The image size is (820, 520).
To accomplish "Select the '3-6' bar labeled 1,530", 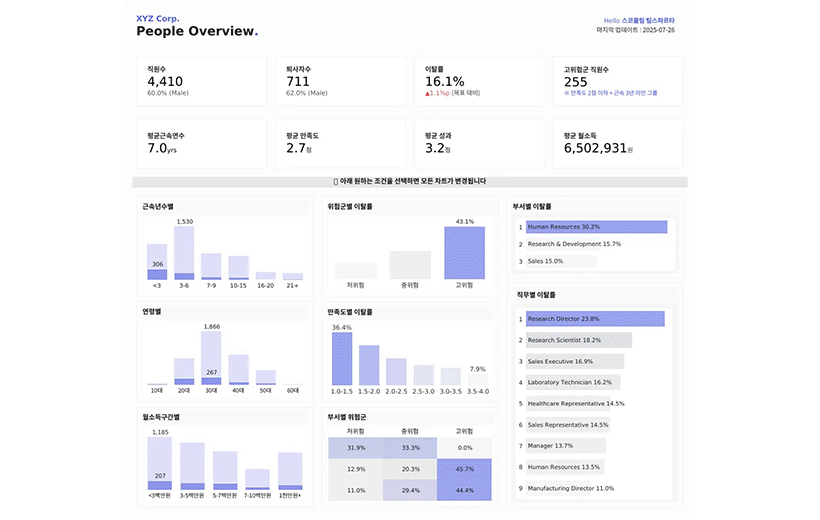I will pyautogui.click(x=184, y=253).
